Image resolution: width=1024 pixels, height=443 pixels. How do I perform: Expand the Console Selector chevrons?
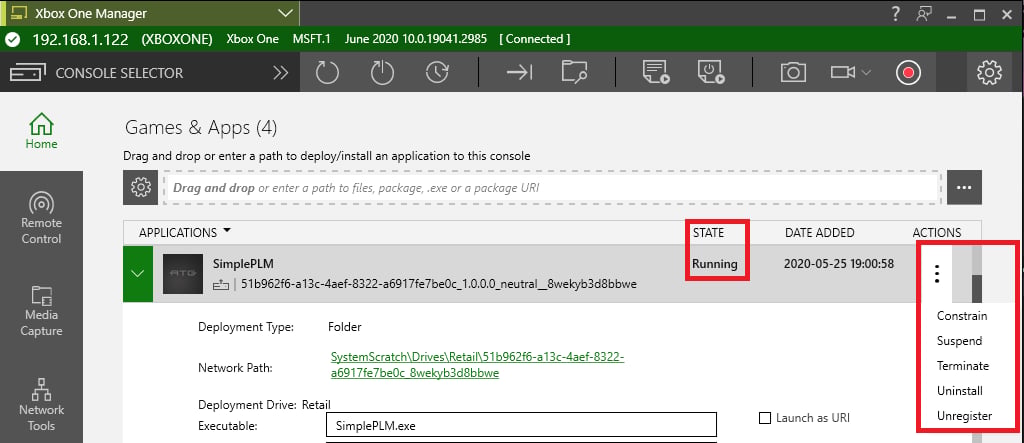[281, 73]
